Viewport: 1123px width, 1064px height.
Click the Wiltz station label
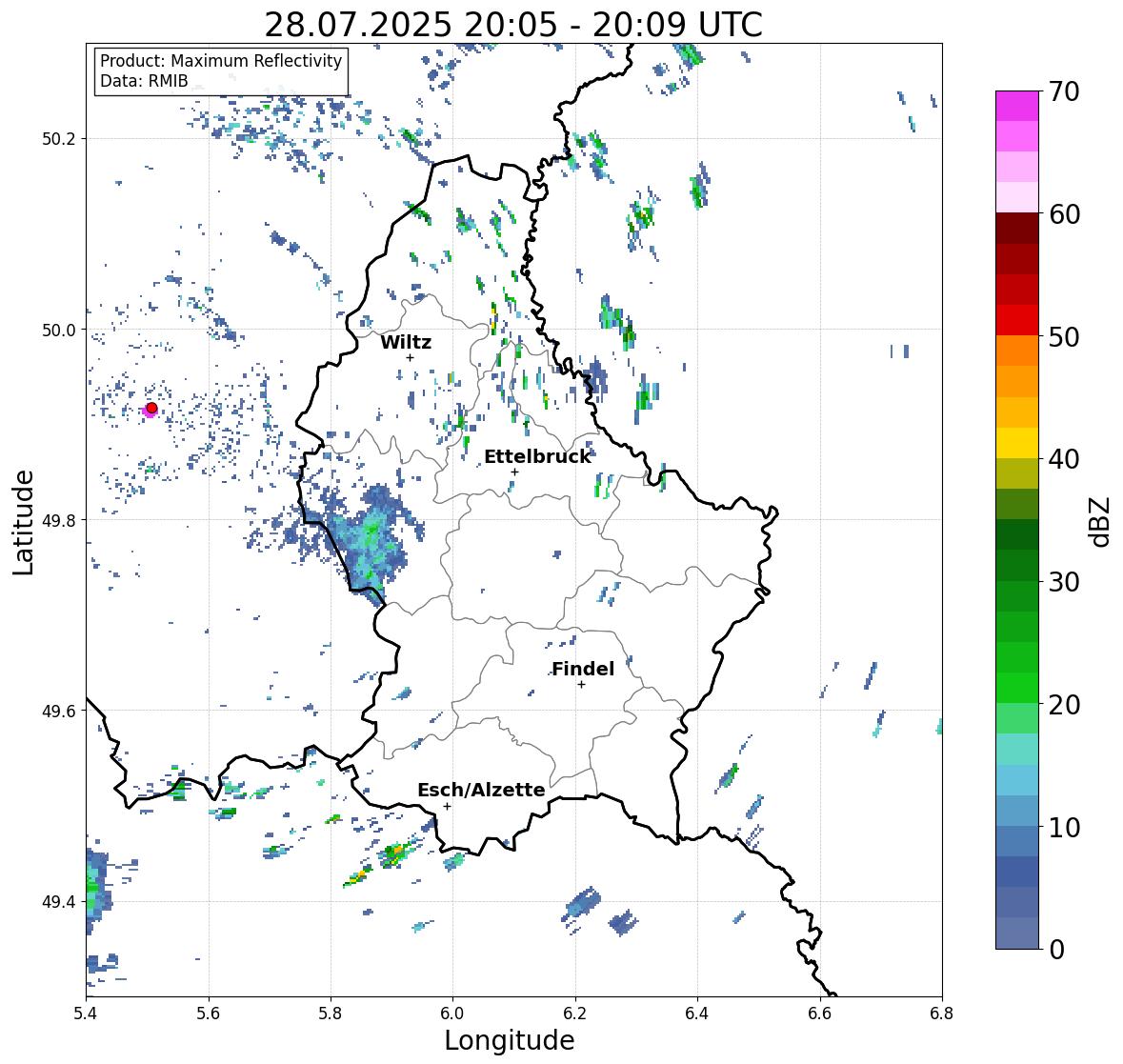(x=406, y=342)
